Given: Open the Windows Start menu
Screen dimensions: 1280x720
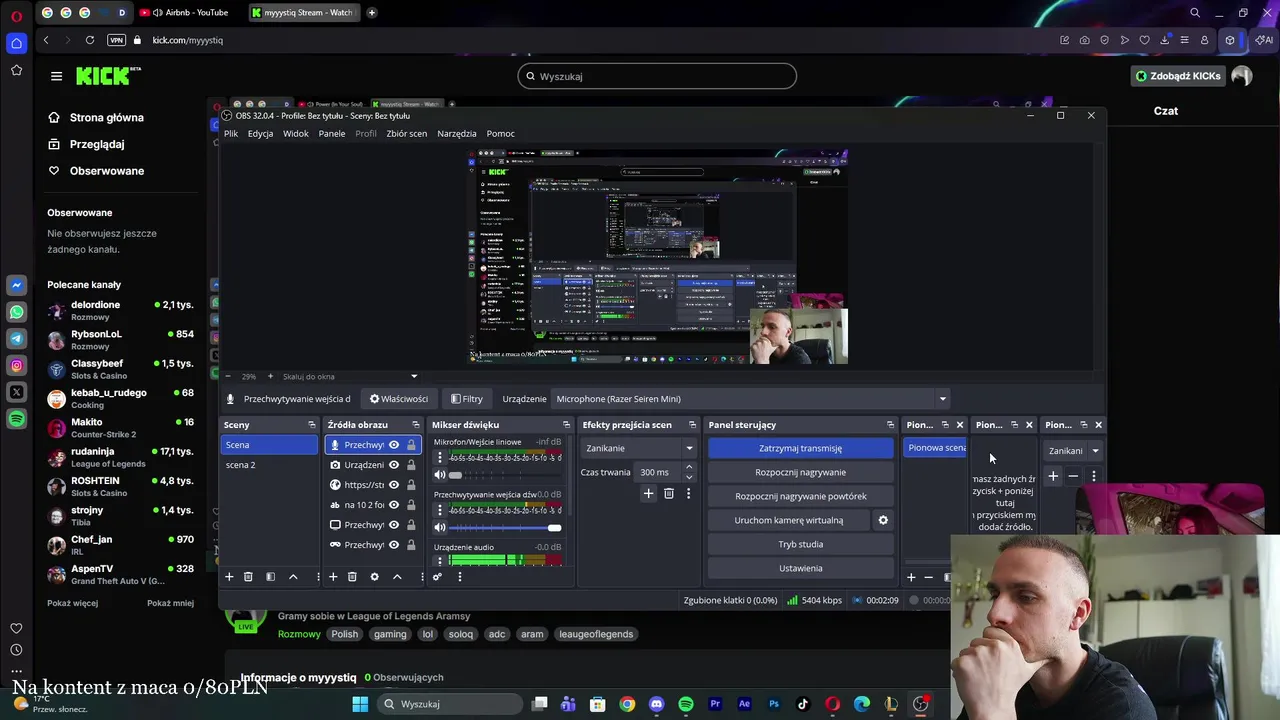Looking at the screenshot, I should click(360, 704).
